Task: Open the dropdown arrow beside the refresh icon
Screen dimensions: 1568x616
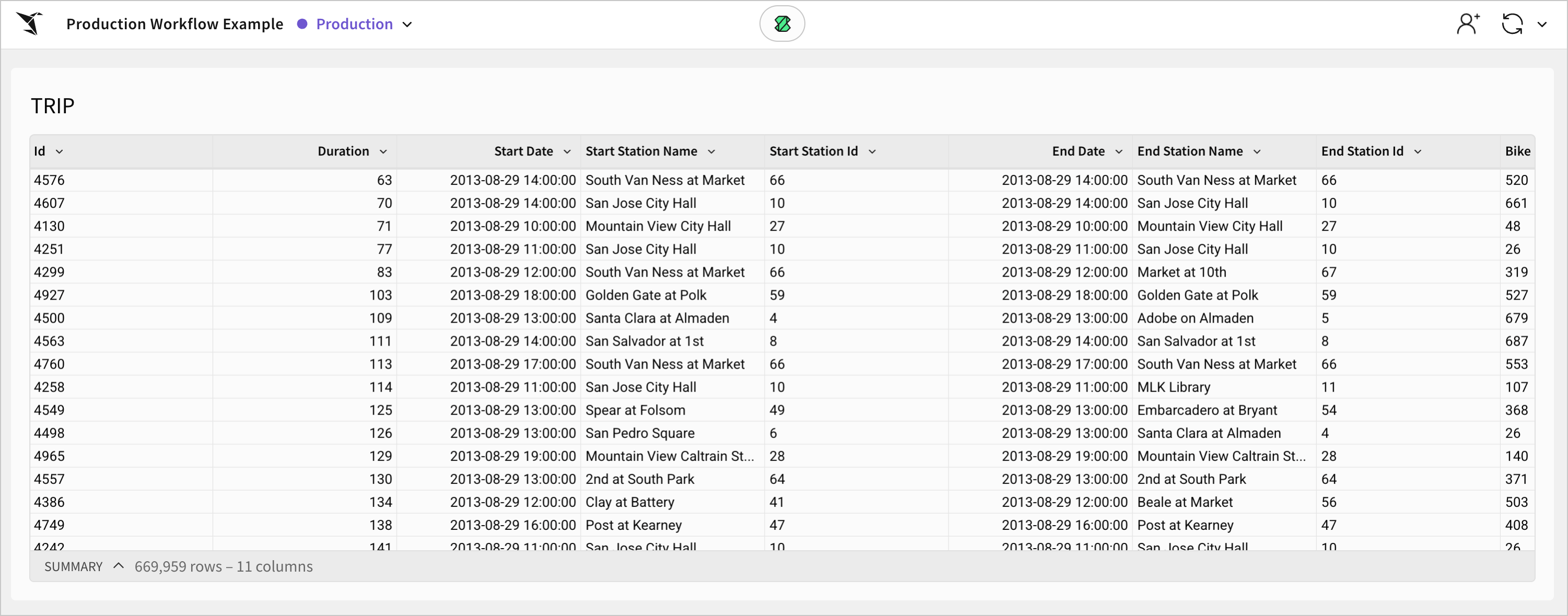Action: coord(1542,25)
